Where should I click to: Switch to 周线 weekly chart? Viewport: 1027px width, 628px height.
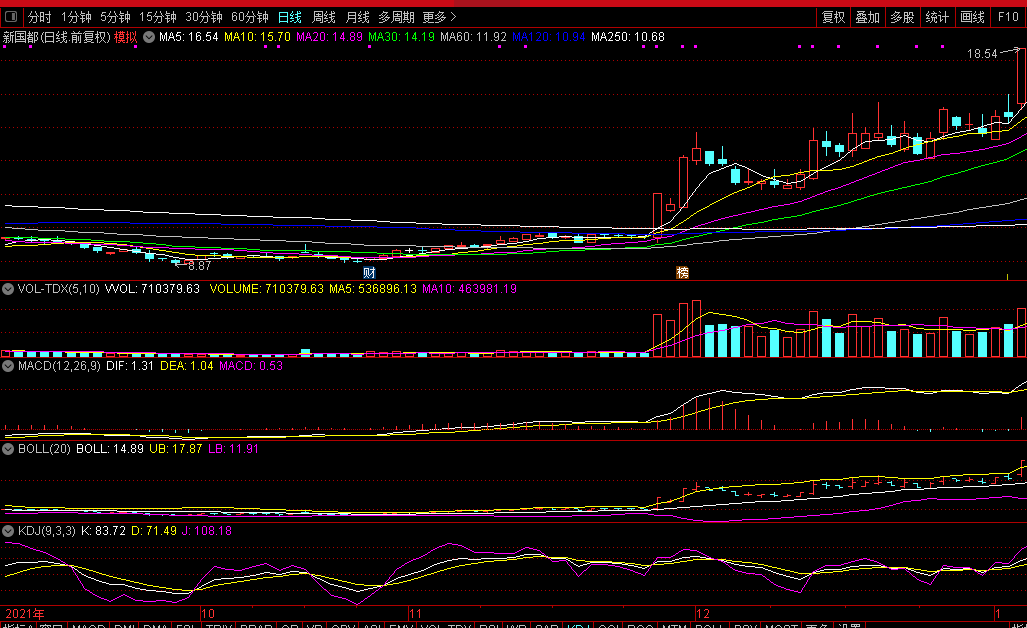pyautogui.click(x=324, y=17)
